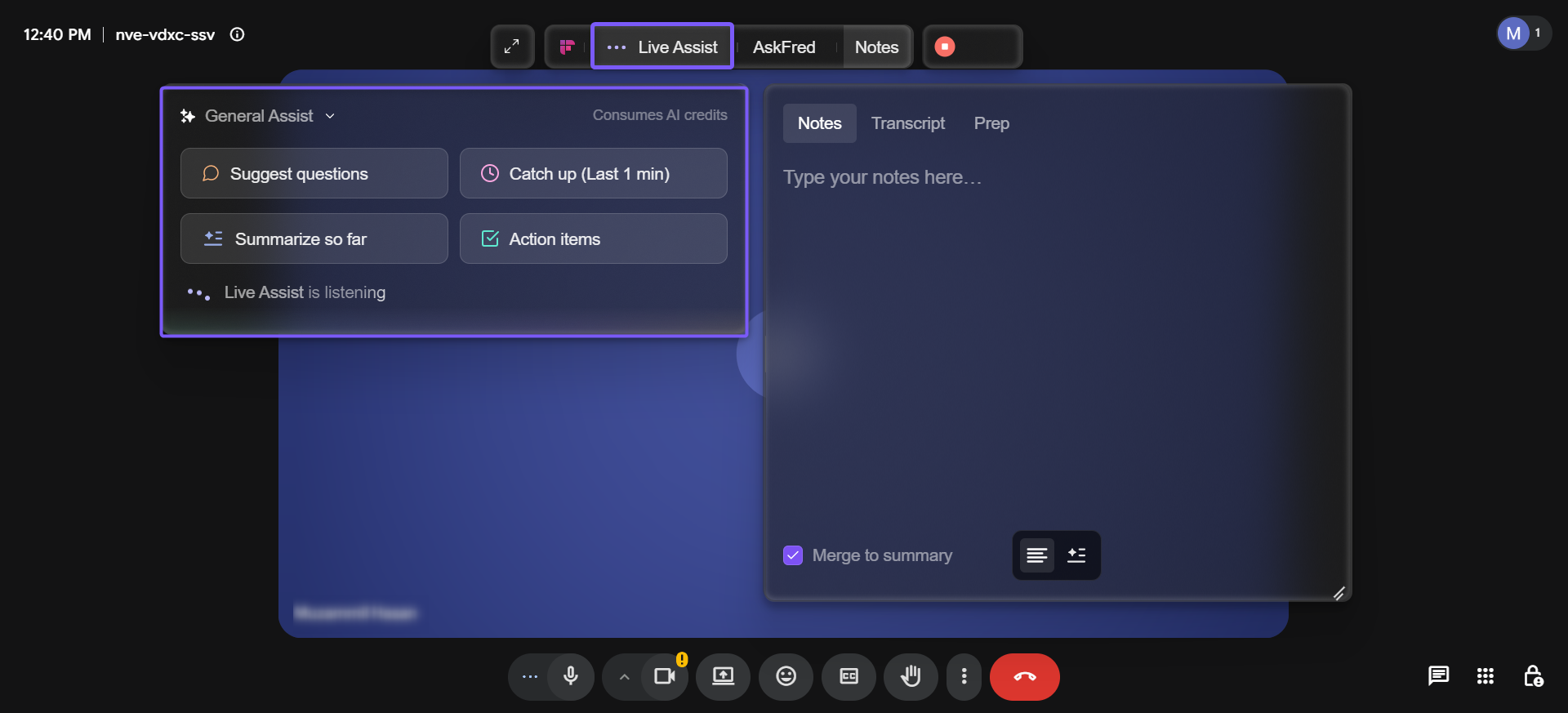Open meeting details info icon
Image resolution: width=1568 pixels, height=713 pixels.
coord(237,34)
